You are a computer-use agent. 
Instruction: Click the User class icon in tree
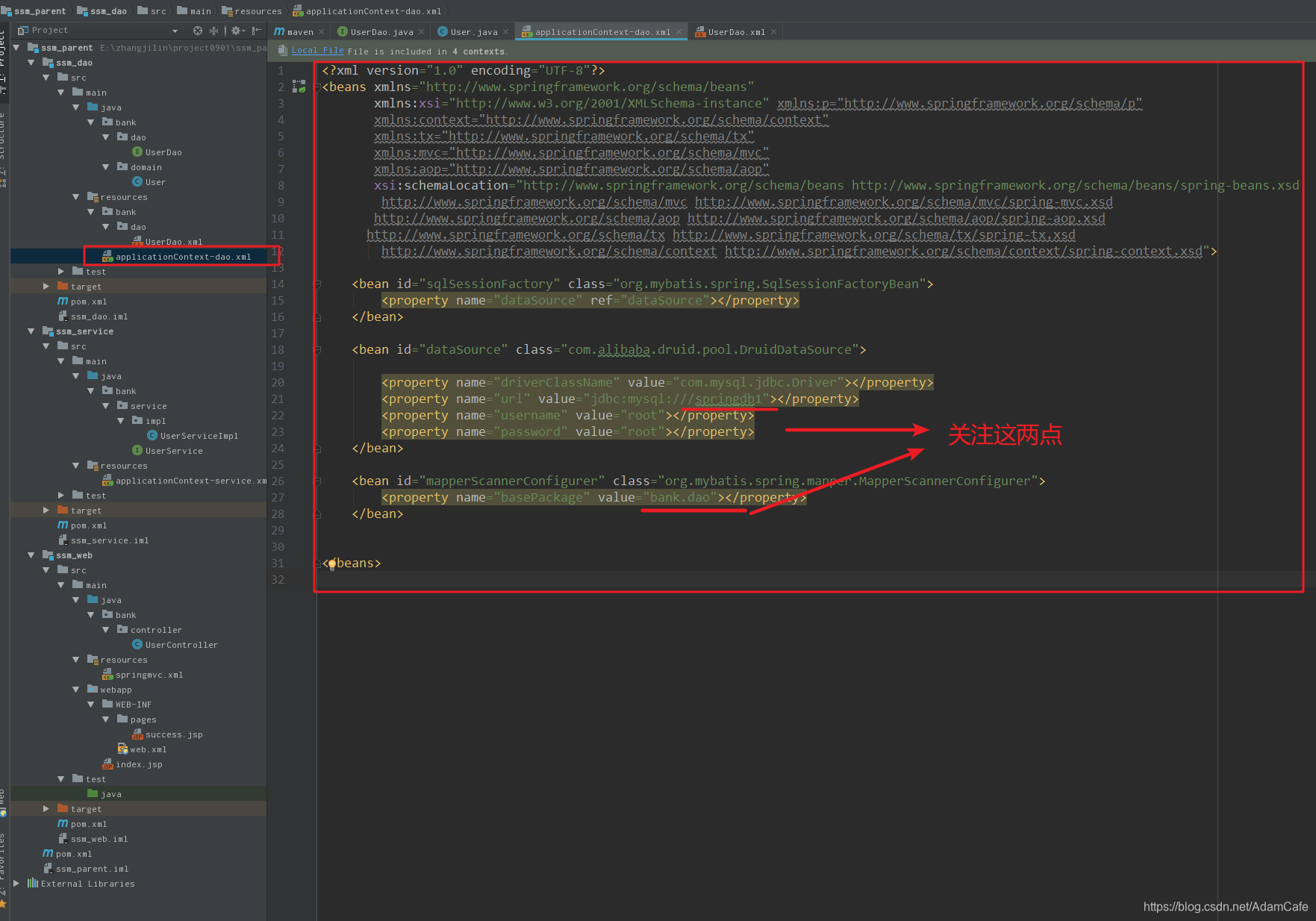click(137, 182)
